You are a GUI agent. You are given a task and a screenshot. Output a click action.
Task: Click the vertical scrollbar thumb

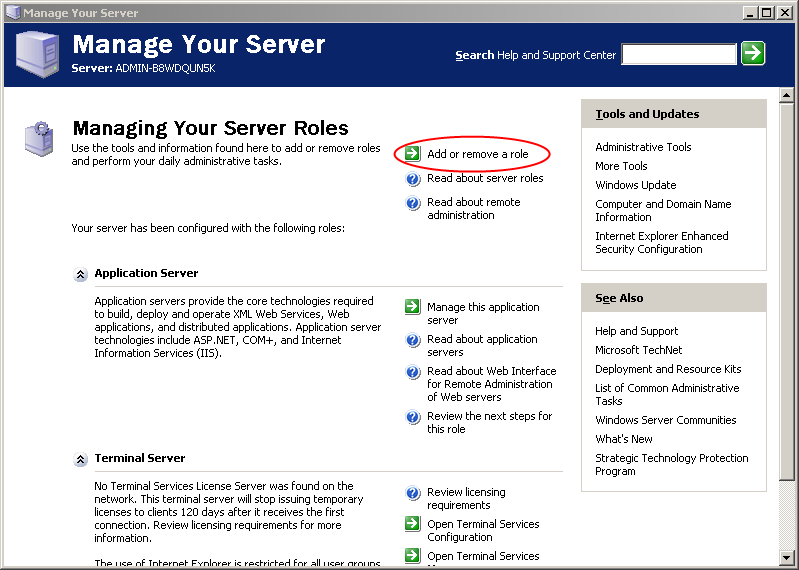point(786,290)
